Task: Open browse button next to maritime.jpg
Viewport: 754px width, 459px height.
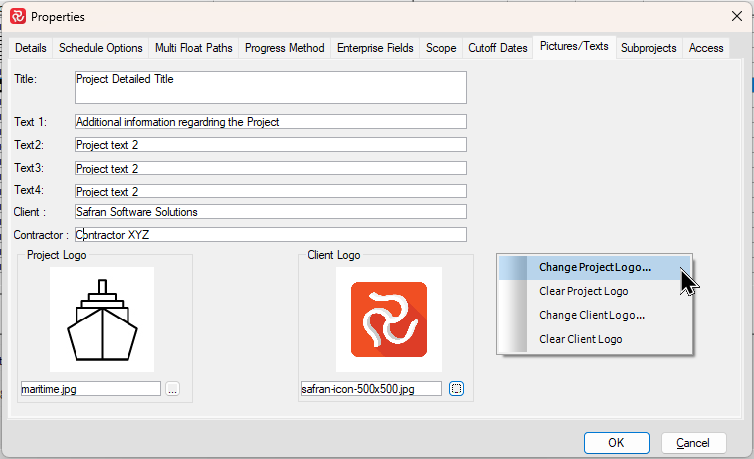Action: point(172,389)
